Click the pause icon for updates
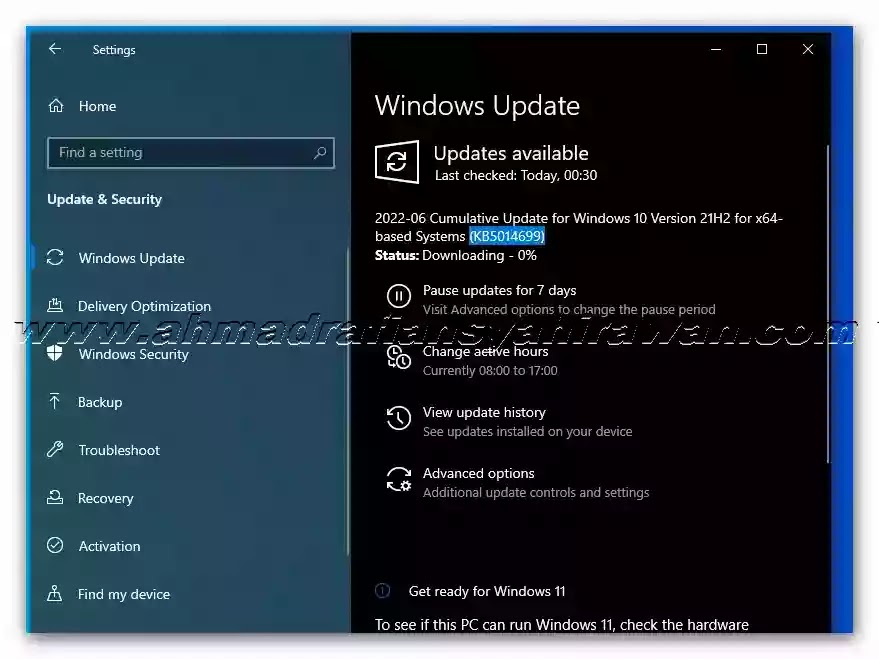 click(x=398, y=297)
